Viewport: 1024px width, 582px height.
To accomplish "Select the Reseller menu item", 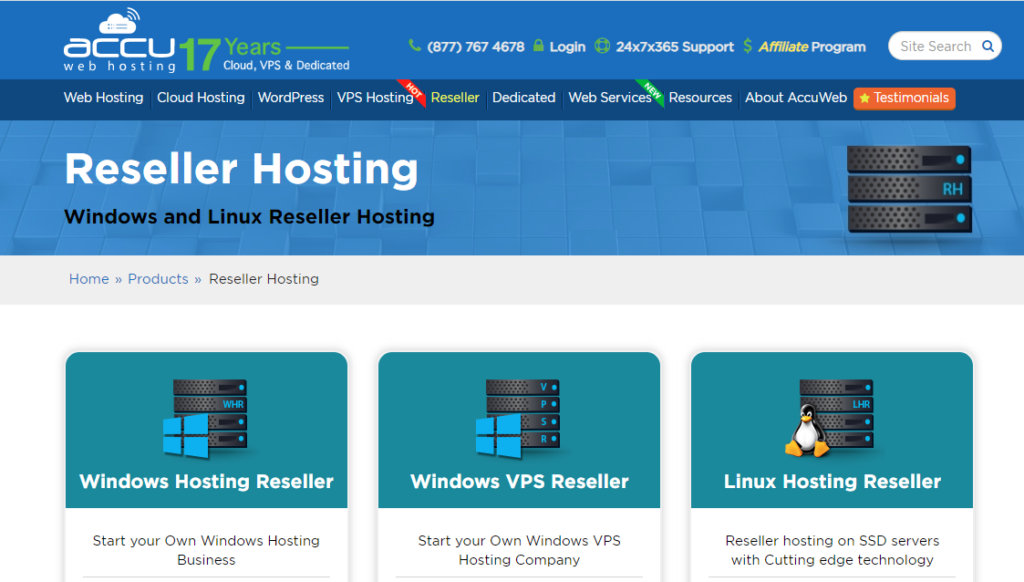I will click(455, 97).
